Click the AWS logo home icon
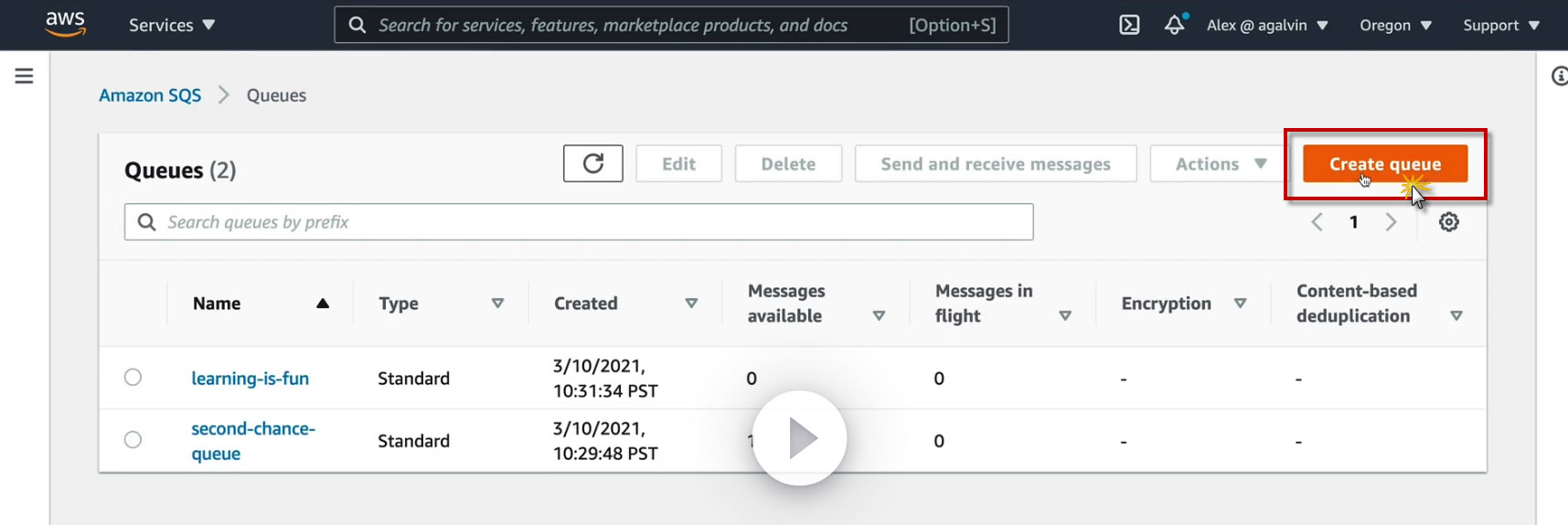 pos(65,25)
